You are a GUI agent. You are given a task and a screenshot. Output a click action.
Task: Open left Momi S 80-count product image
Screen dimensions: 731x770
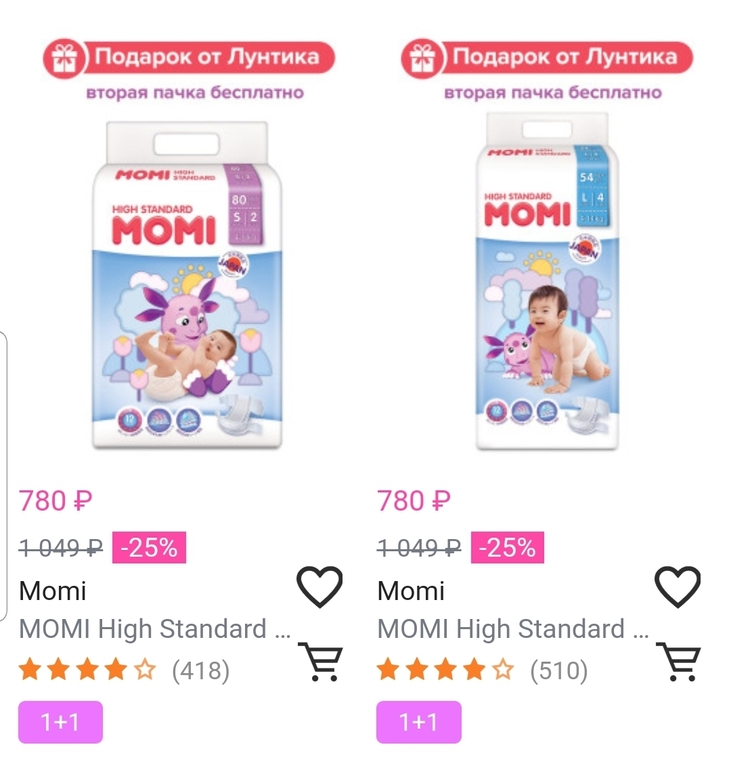(x=187, y=286)
